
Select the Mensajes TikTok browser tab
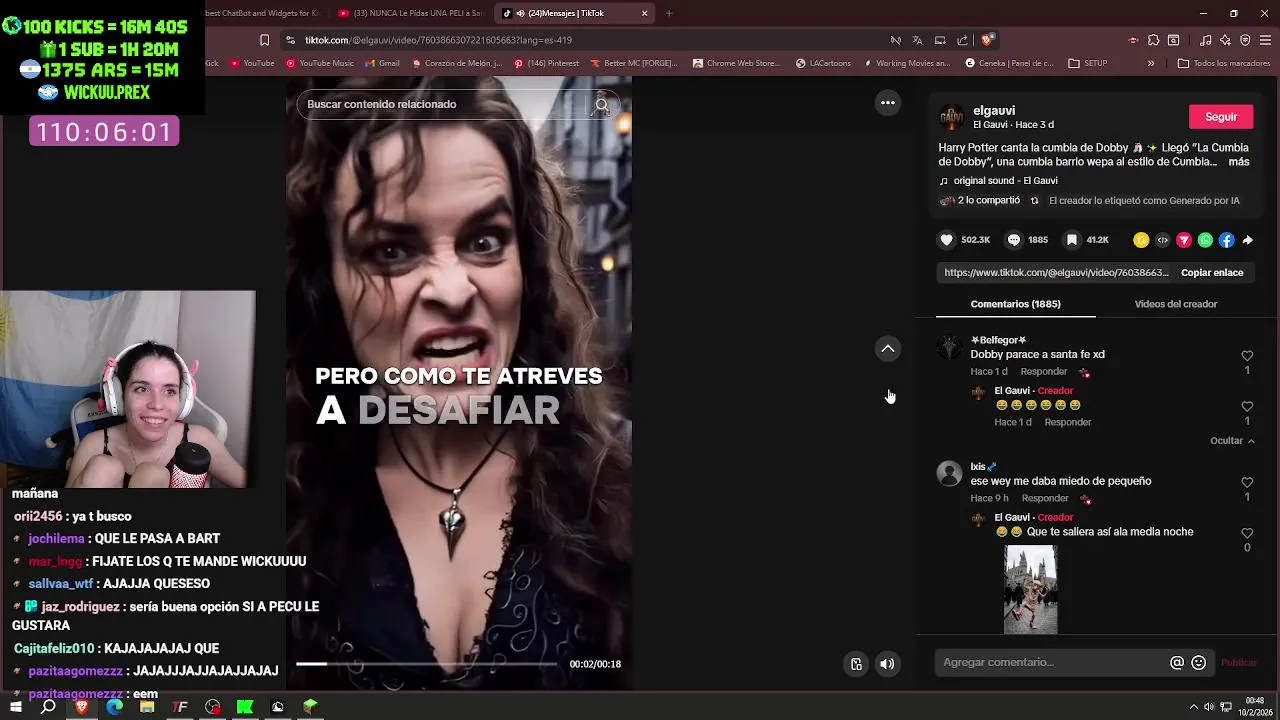coord(575,13)
